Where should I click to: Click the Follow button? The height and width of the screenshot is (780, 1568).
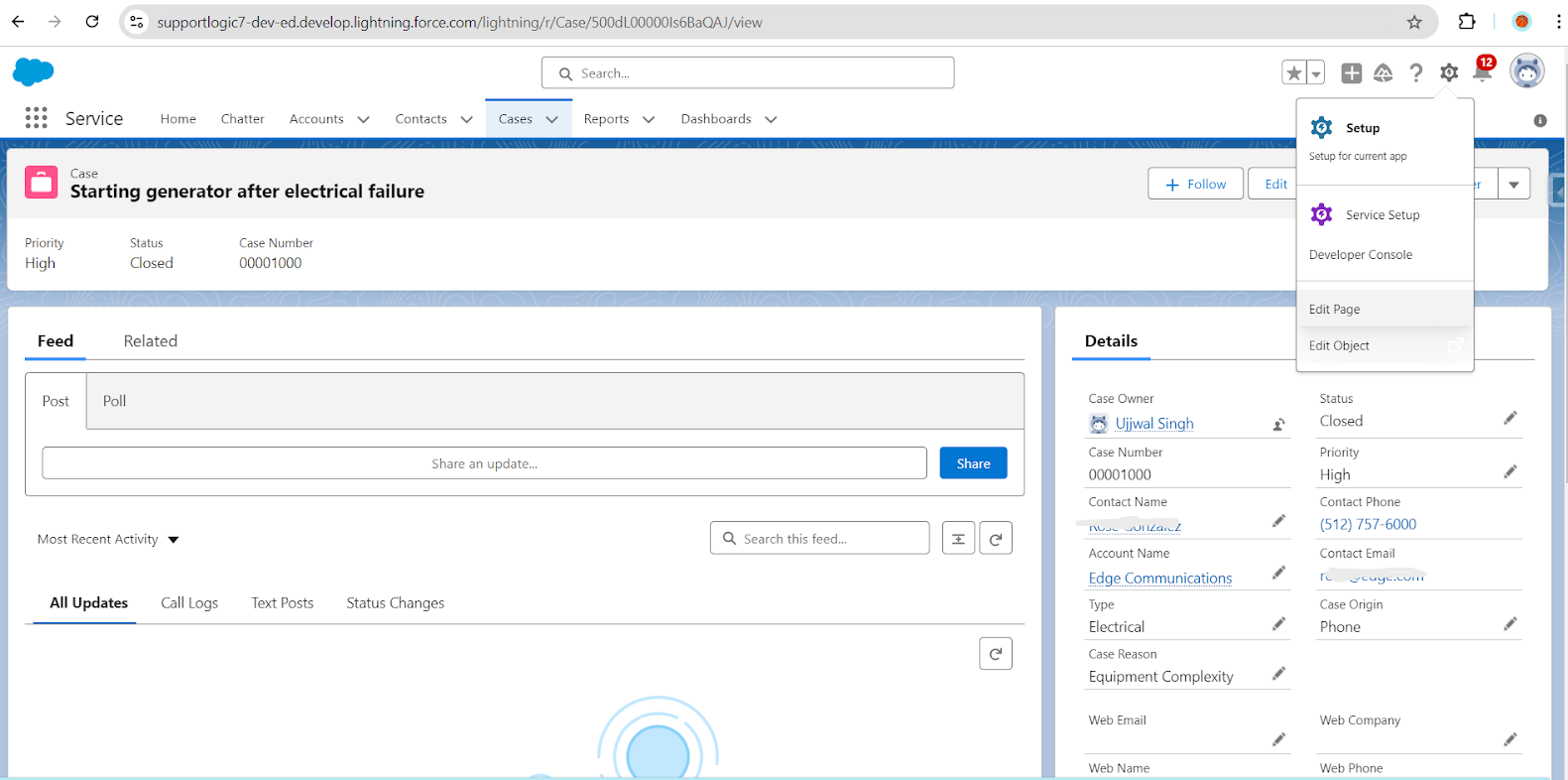1195,184
